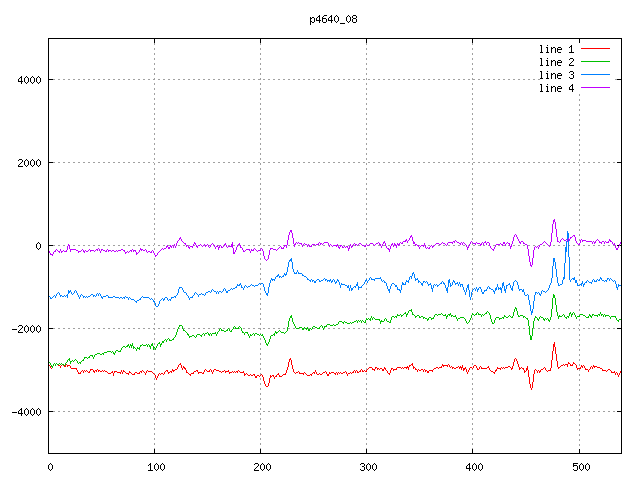This screenshot has height=480, width=640.
Task: Click the blue curve's peak near x=228
Action: tap(291, 260)
